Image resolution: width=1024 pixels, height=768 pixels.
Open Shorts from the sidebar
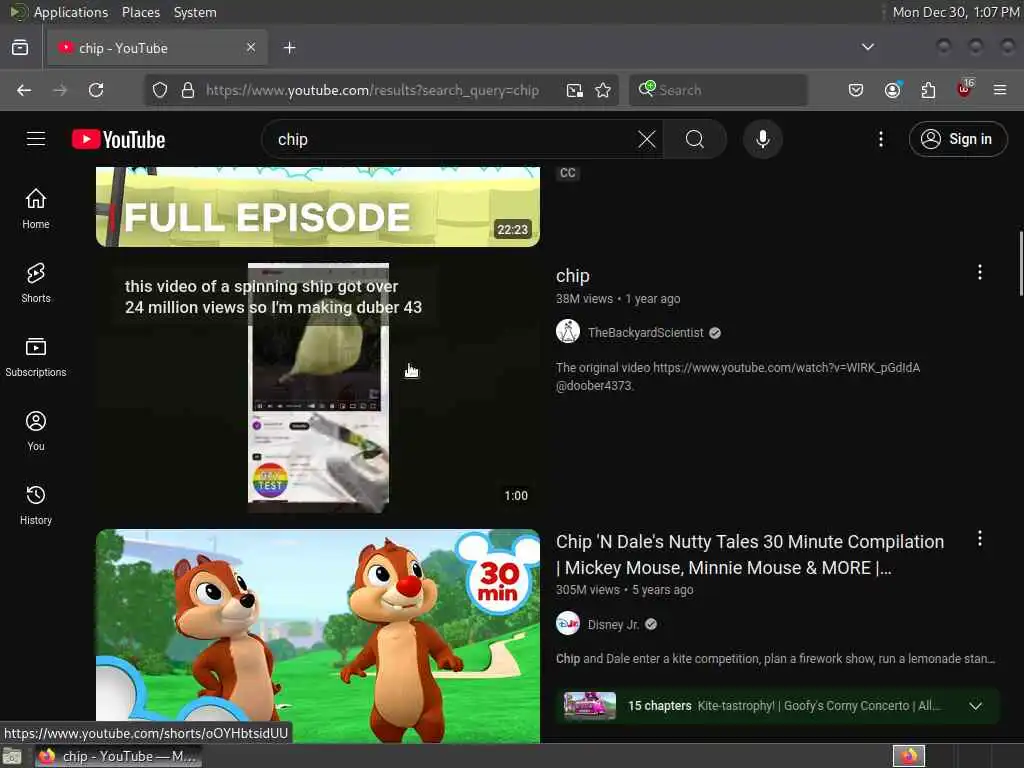pos(36,282)
